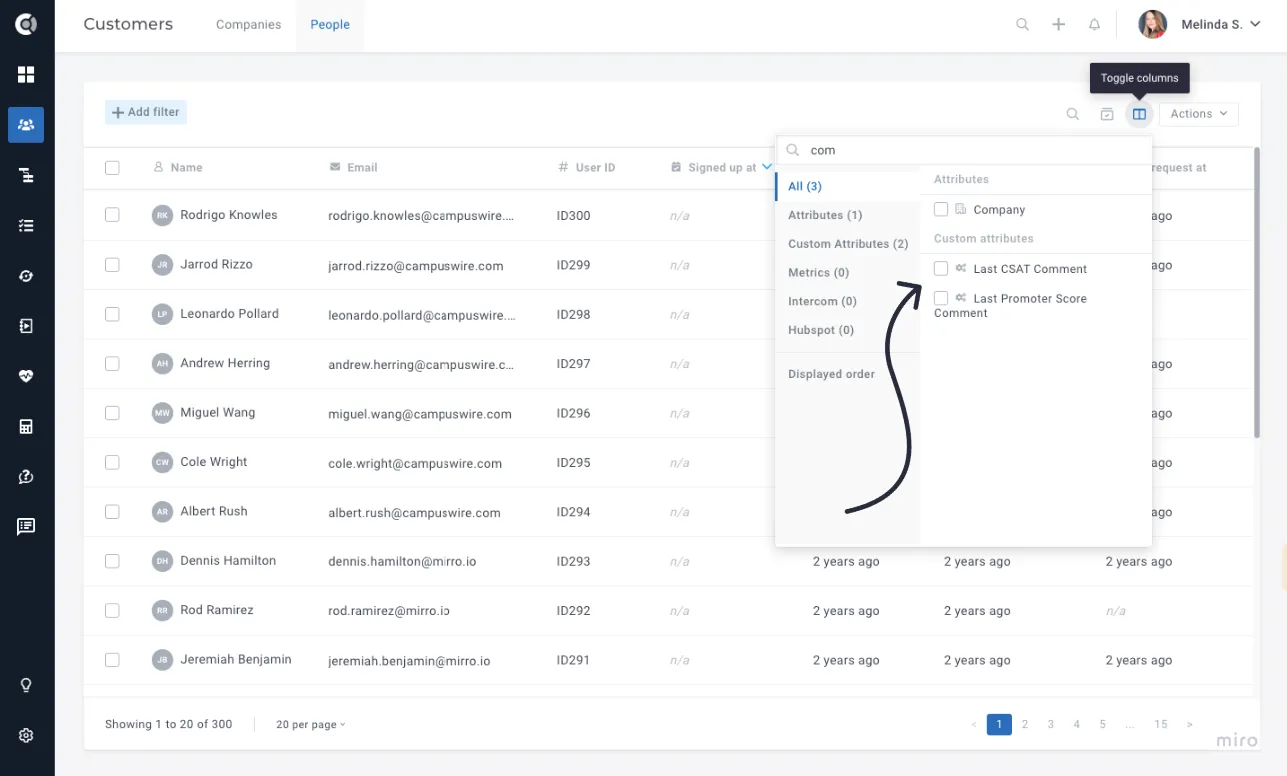Open the hierarchy segments icon in sidebar
The width and height of the screenshot is (1287, 776).
[x=26, y=175]
